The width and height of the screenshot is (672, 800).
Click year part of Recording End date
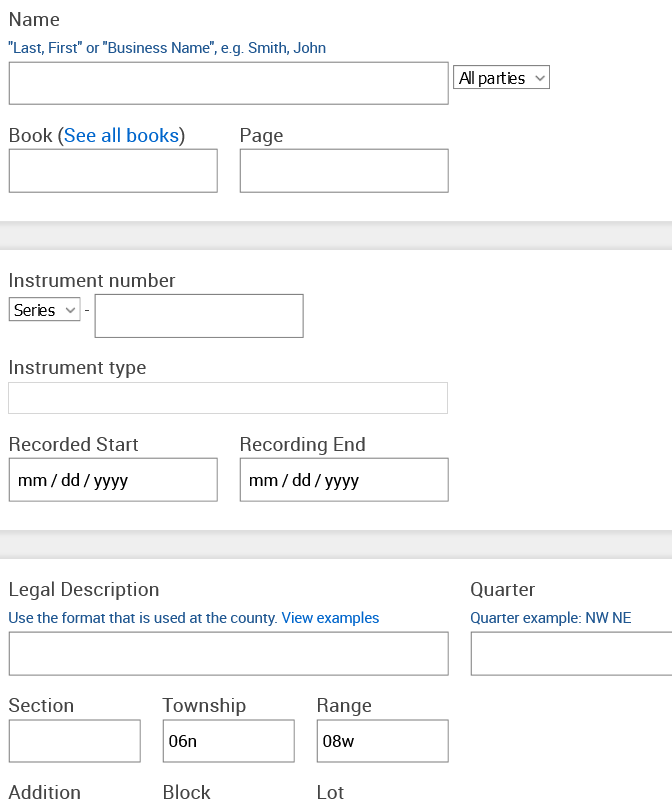click(x=342, y=481)
